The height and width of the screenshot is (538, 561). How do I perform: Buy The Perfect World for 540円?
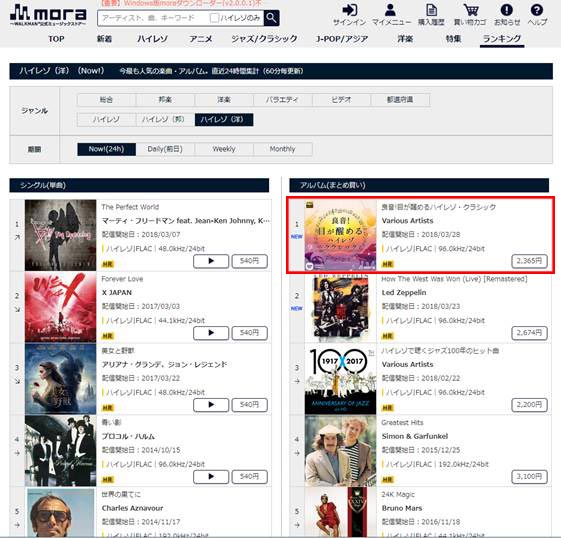249,261
